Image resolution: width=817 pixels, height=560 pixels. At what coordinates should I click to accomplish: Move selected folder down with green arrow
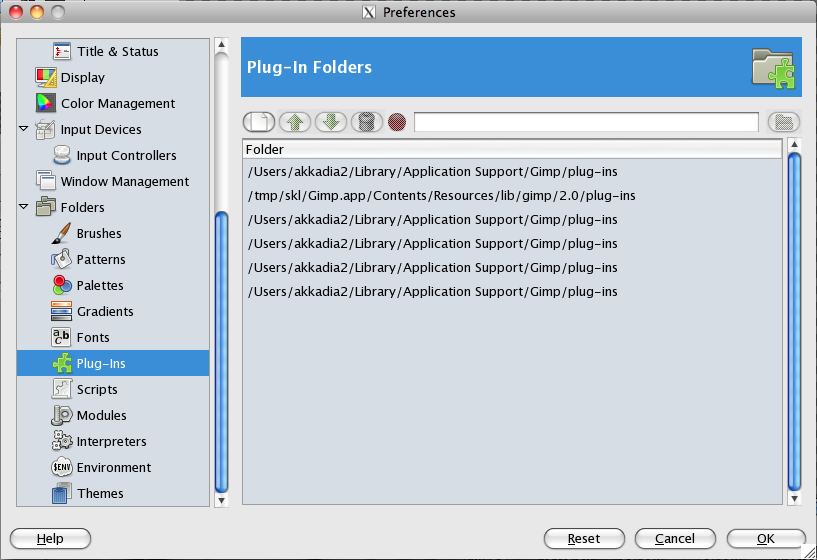click(331, 122)
